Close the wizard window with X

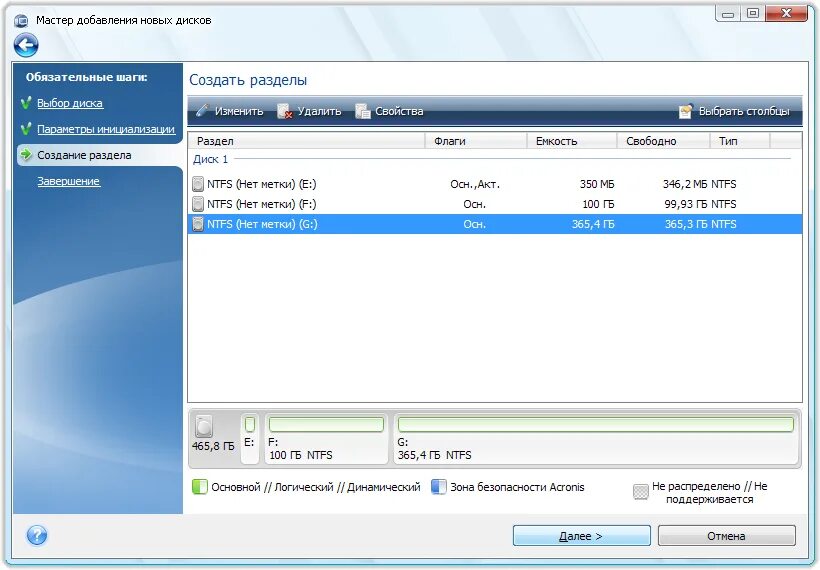(786, 14)
